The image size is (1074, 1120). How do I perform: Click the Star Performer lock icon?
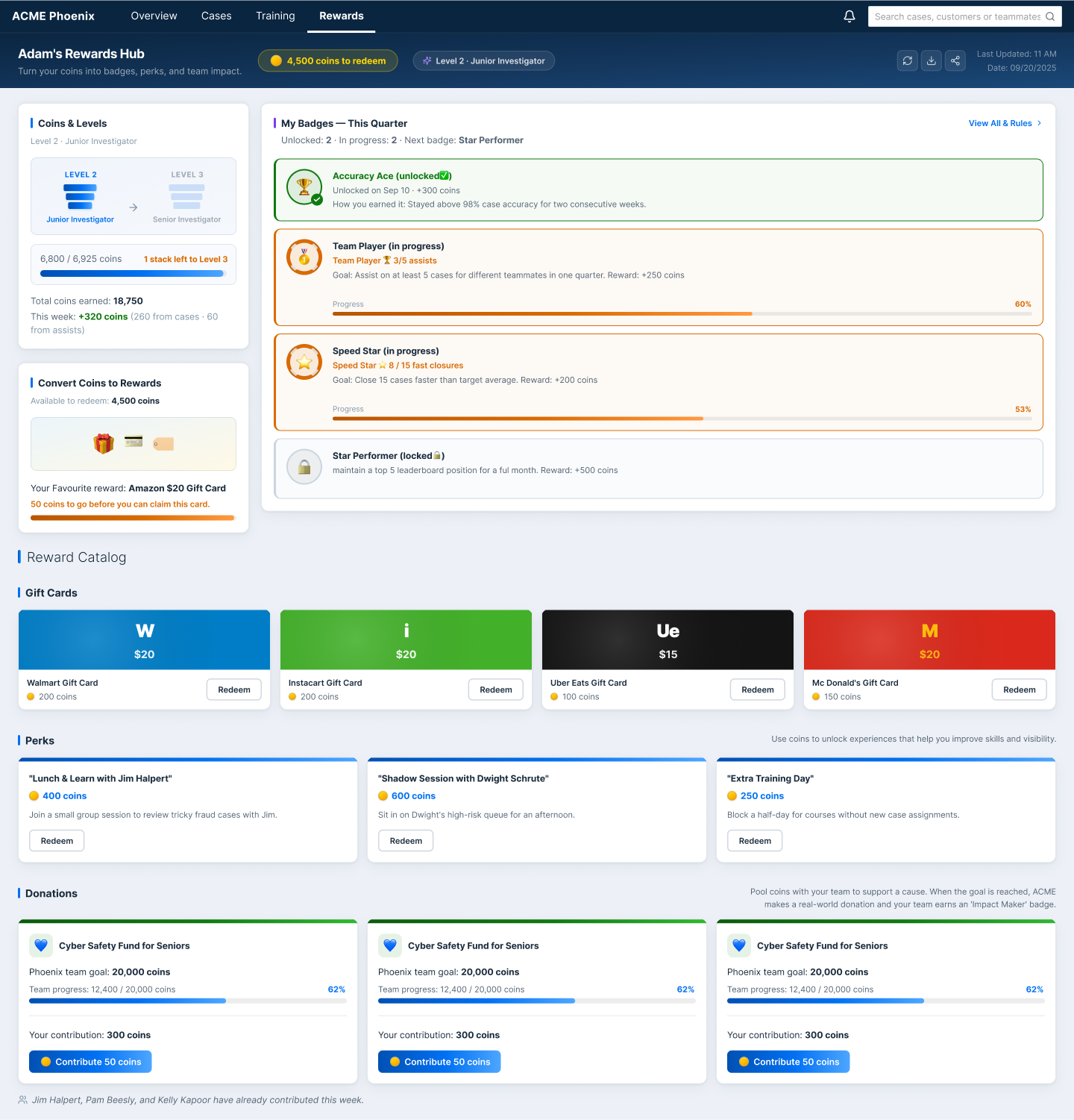tap(304, 467)
